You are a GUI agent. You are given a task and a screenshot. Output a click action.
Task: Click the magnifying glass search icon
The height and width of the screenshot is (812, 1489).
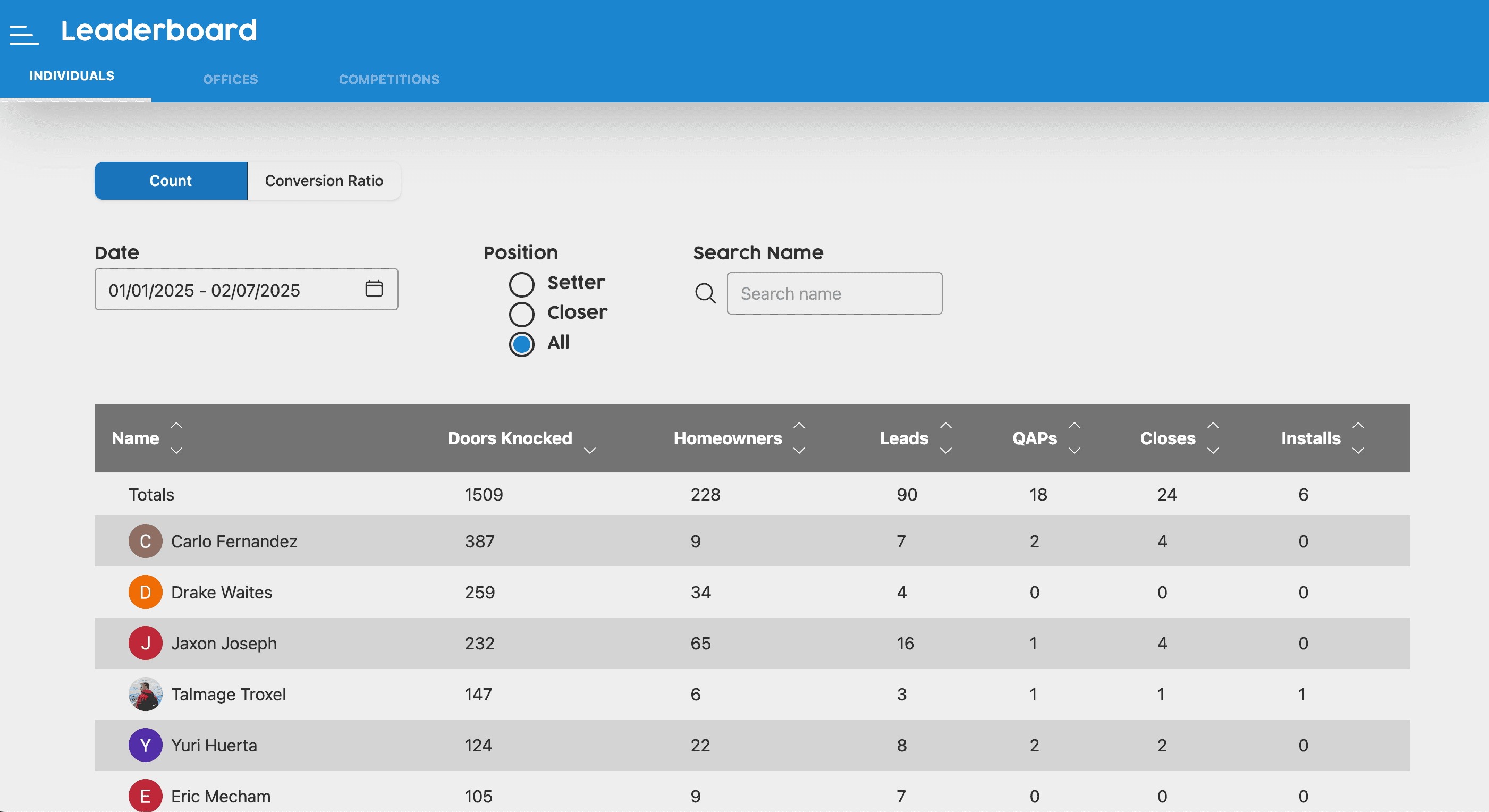(705, 293)
